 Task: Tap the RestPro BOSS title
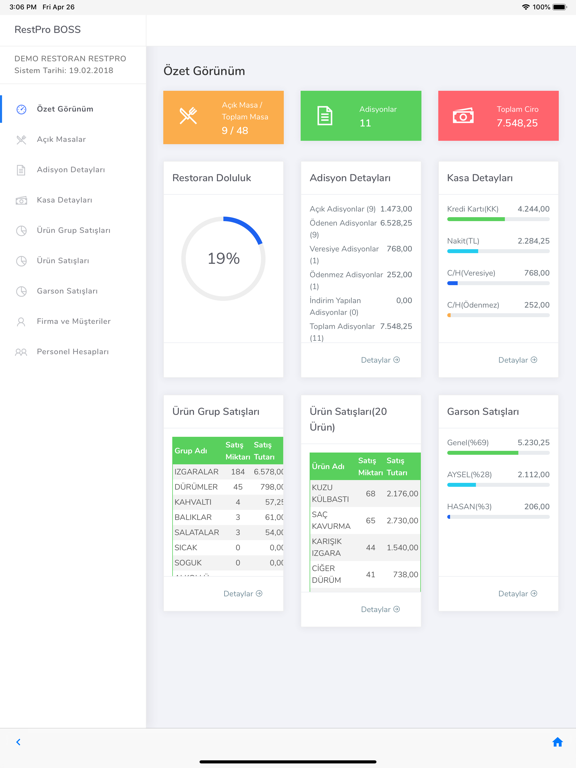[x=48, y=30]
